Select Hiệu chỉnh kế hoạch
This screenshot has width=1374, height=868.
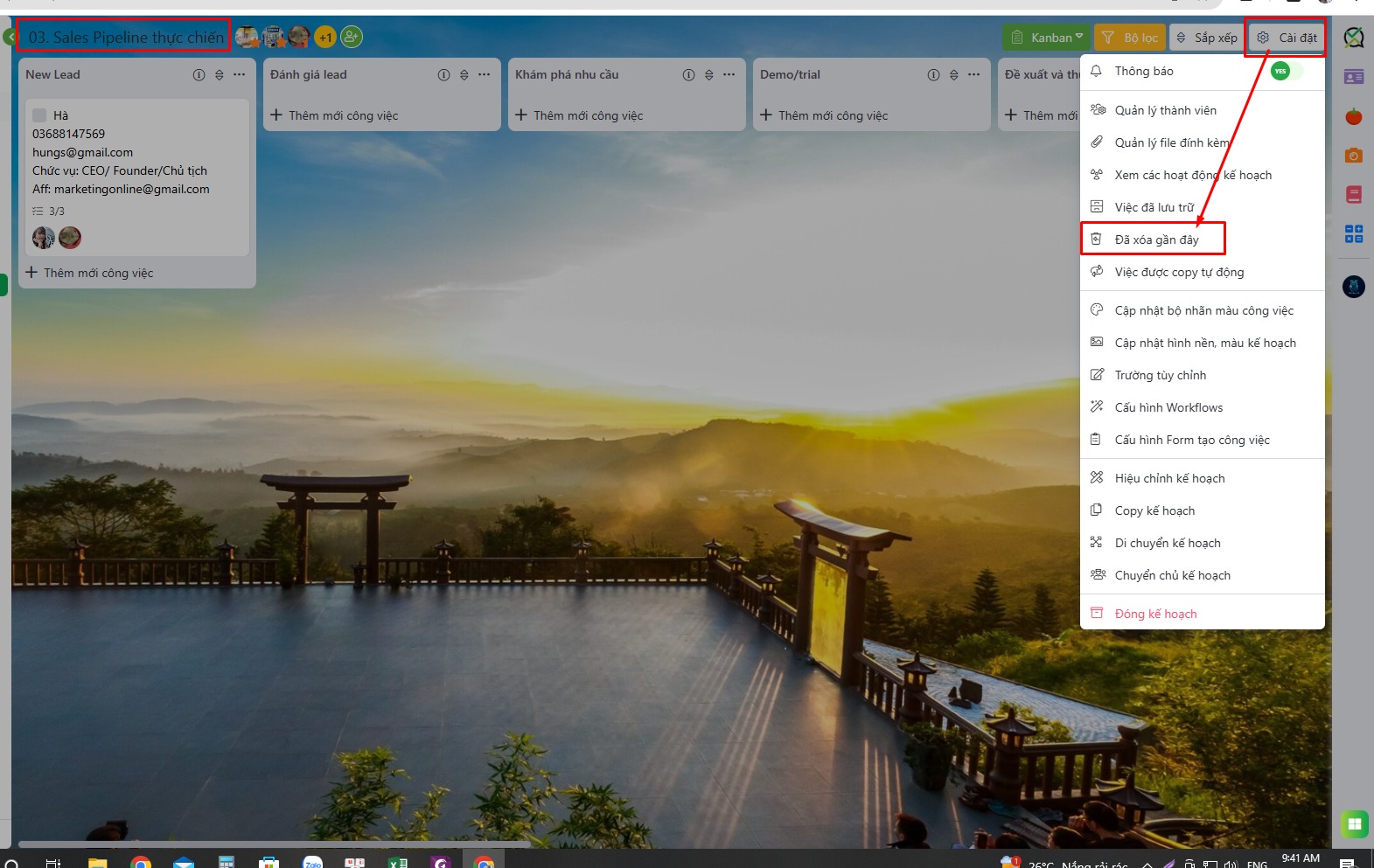(1203, 478)
